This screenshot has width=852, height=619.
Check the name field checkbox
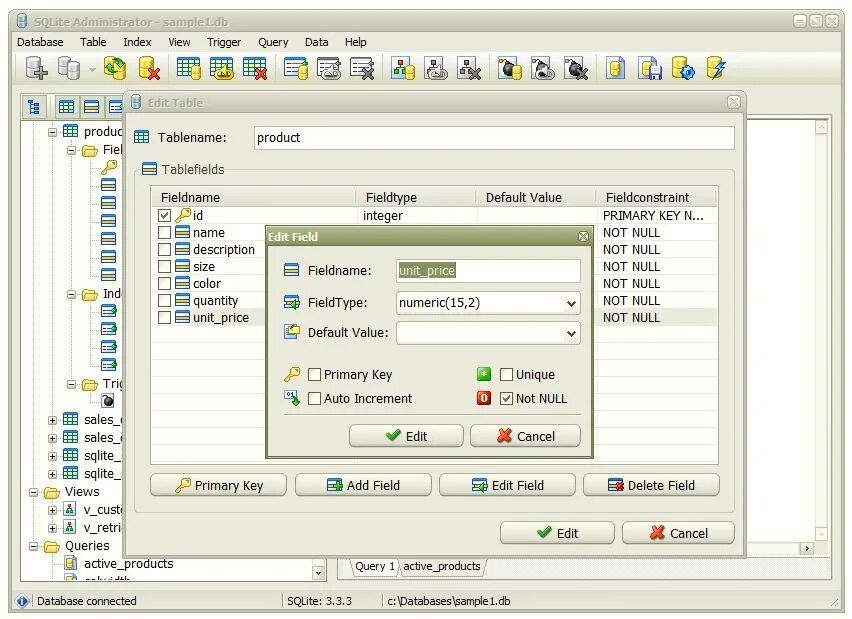click(164, 233)
